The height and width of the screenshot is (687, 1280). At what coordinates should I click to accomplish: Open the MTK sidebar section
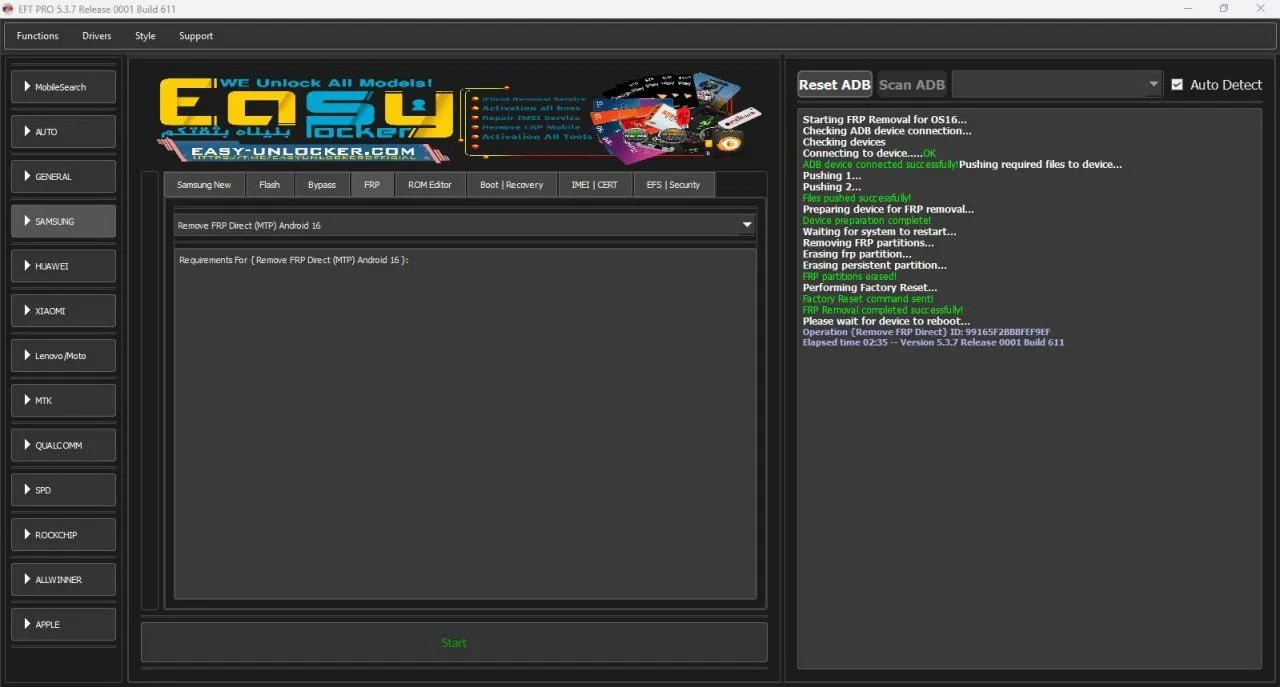(63, 400)
